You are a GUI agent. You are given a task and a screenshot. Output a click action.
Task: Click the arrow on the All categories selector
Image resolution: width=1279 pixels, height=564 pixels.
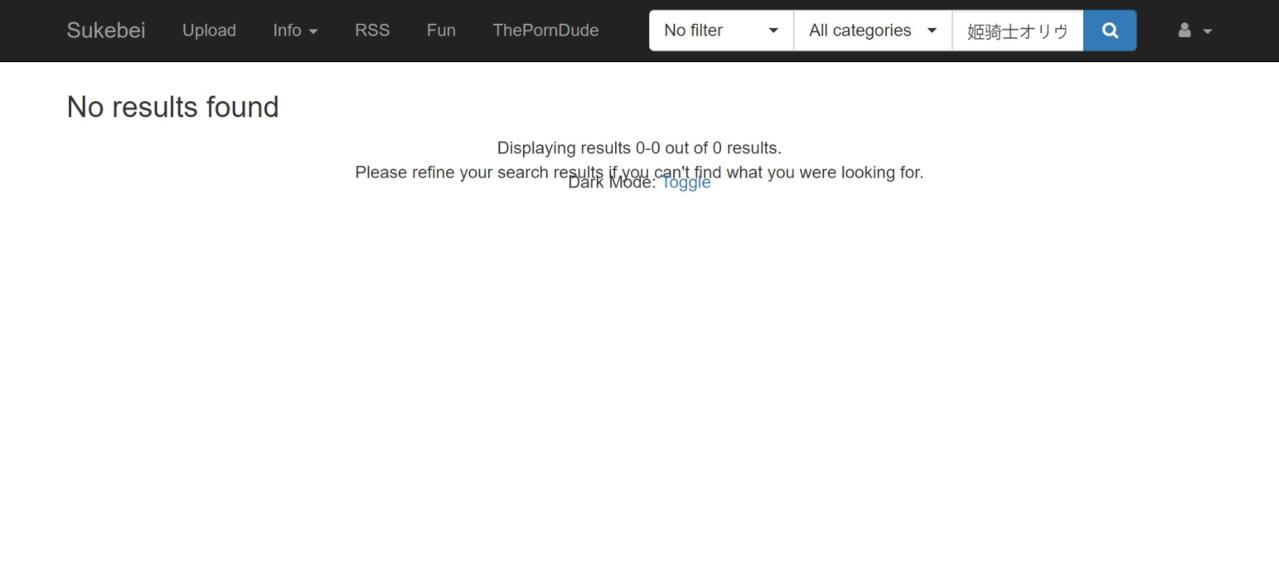tap(932, 30)
